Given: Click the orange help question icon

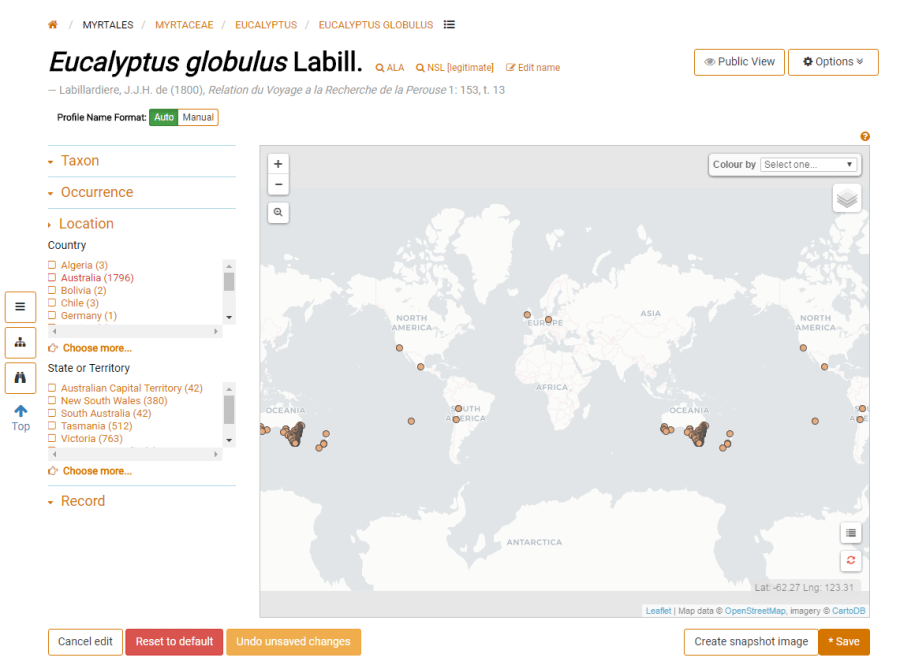Looking at the screenshot, I should (x=865, y=137).
